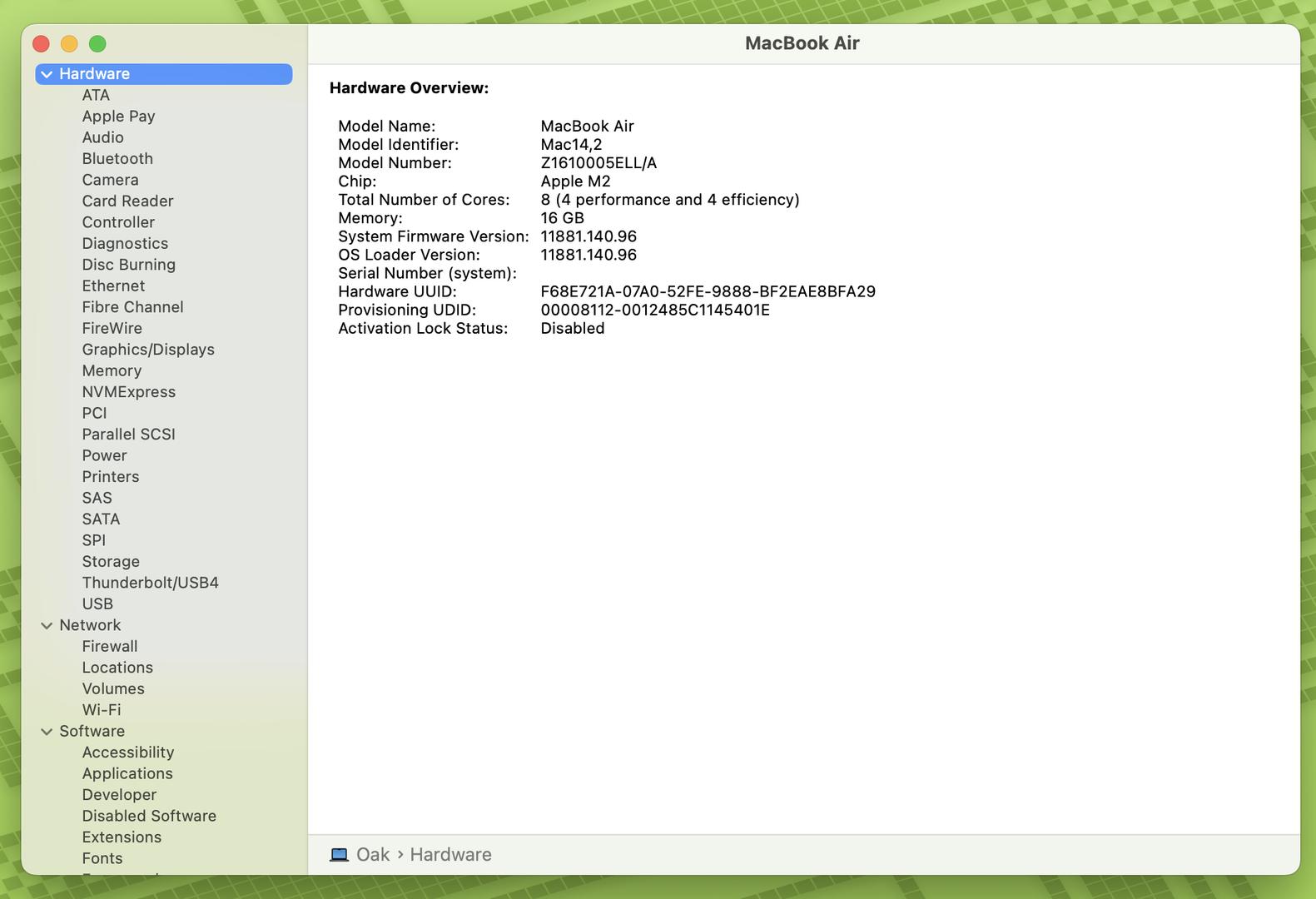Select the Developer entry
The height and width of the screenshot is (899, 1316).
(119, 795)
